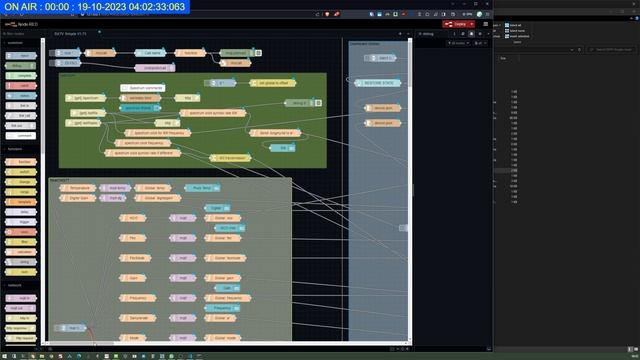Open the configuration nodes sidebar icon

pyautogui.click(x=480, y=34)
